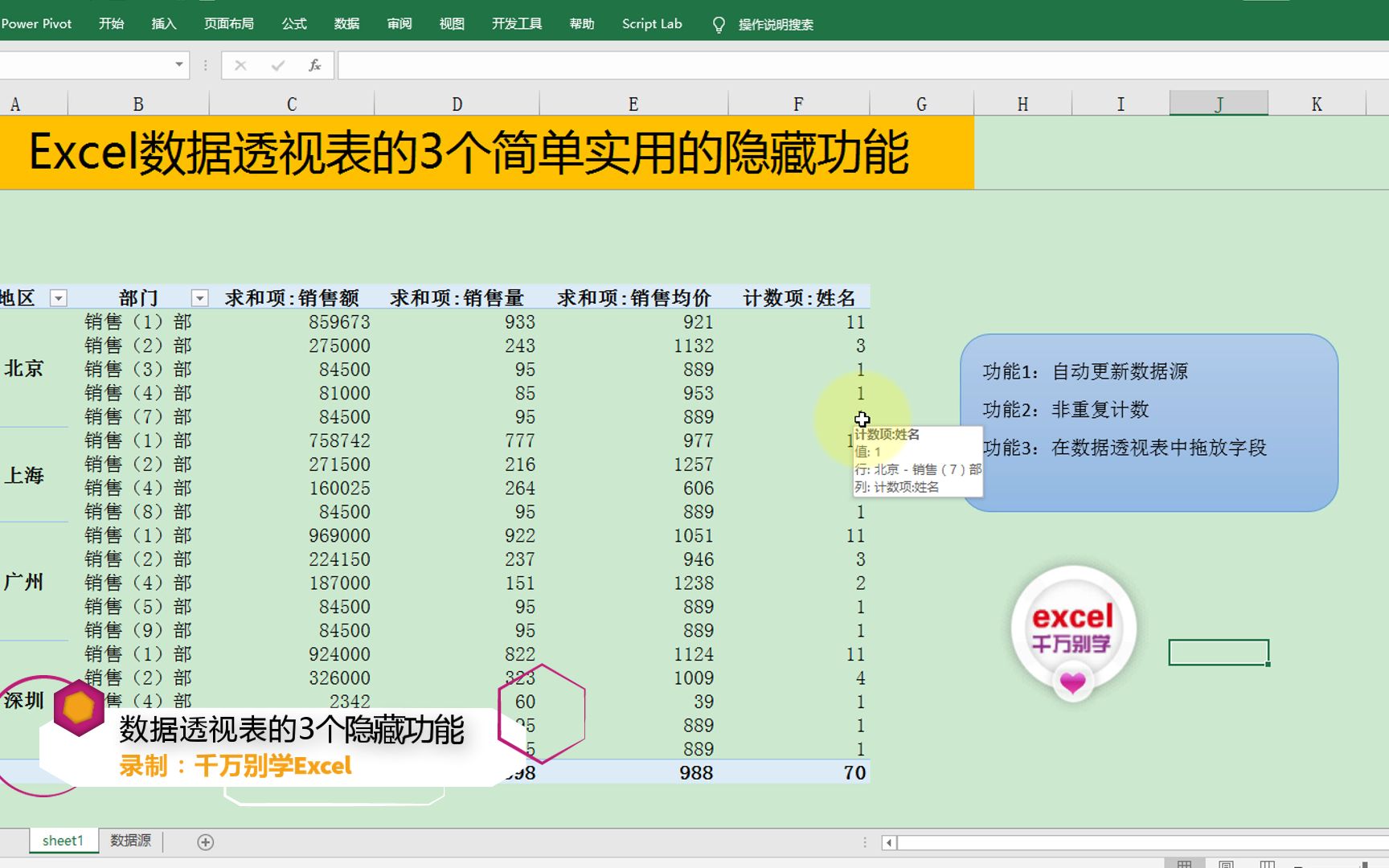Image resolution: width=1389 pixels, height=868 pixels.
Task: Open the 视图 ribbon tab
Action: click(x=452, y=24)
